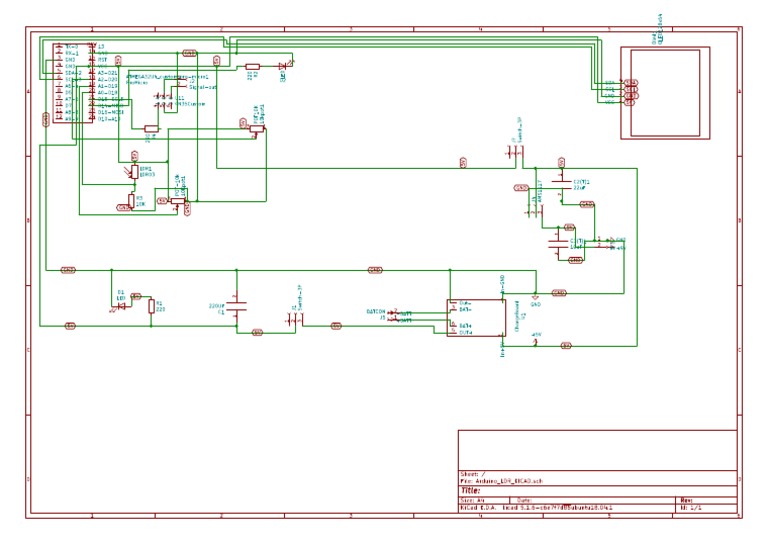Click the +5V power flag symbol
Image resolution: width=768 pixels, height=544 pixels.
[536, 339]
